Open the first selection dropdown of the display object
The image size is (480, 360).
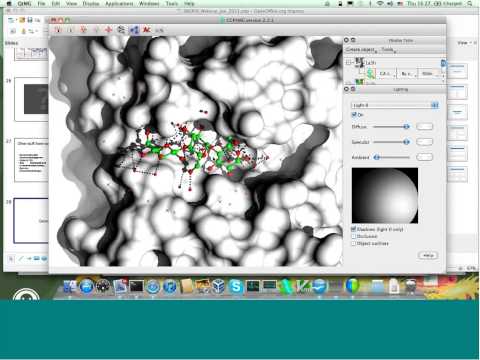[386, 73]
